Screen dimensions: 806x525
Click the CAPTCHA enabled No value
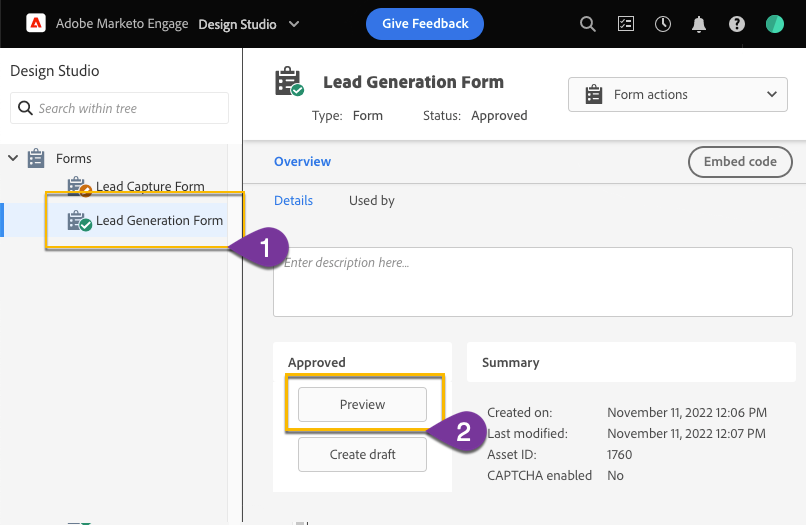pyautogui.click(x=615, y=476)
